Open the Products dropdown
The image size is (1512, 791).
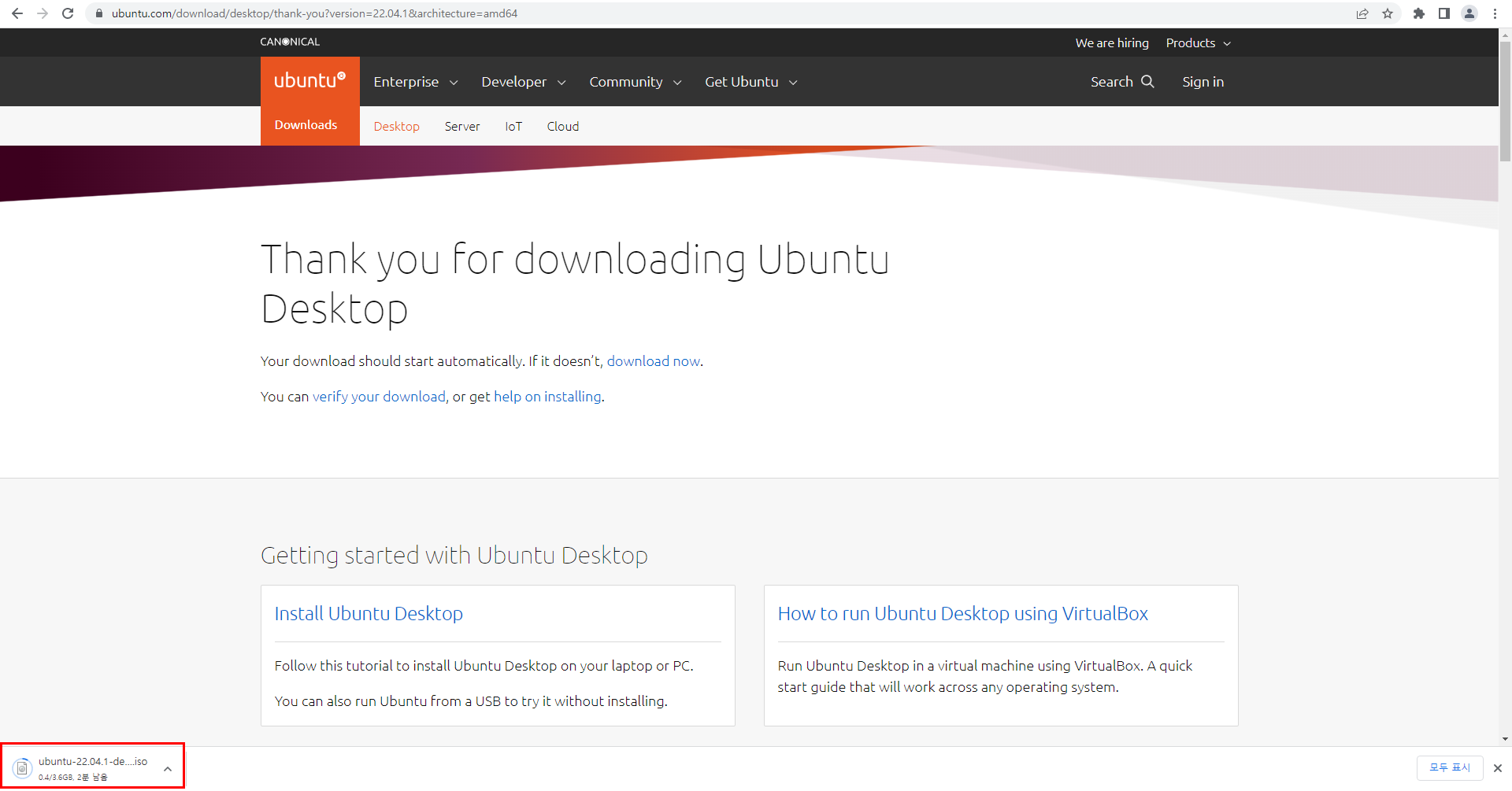point(1198,43)
